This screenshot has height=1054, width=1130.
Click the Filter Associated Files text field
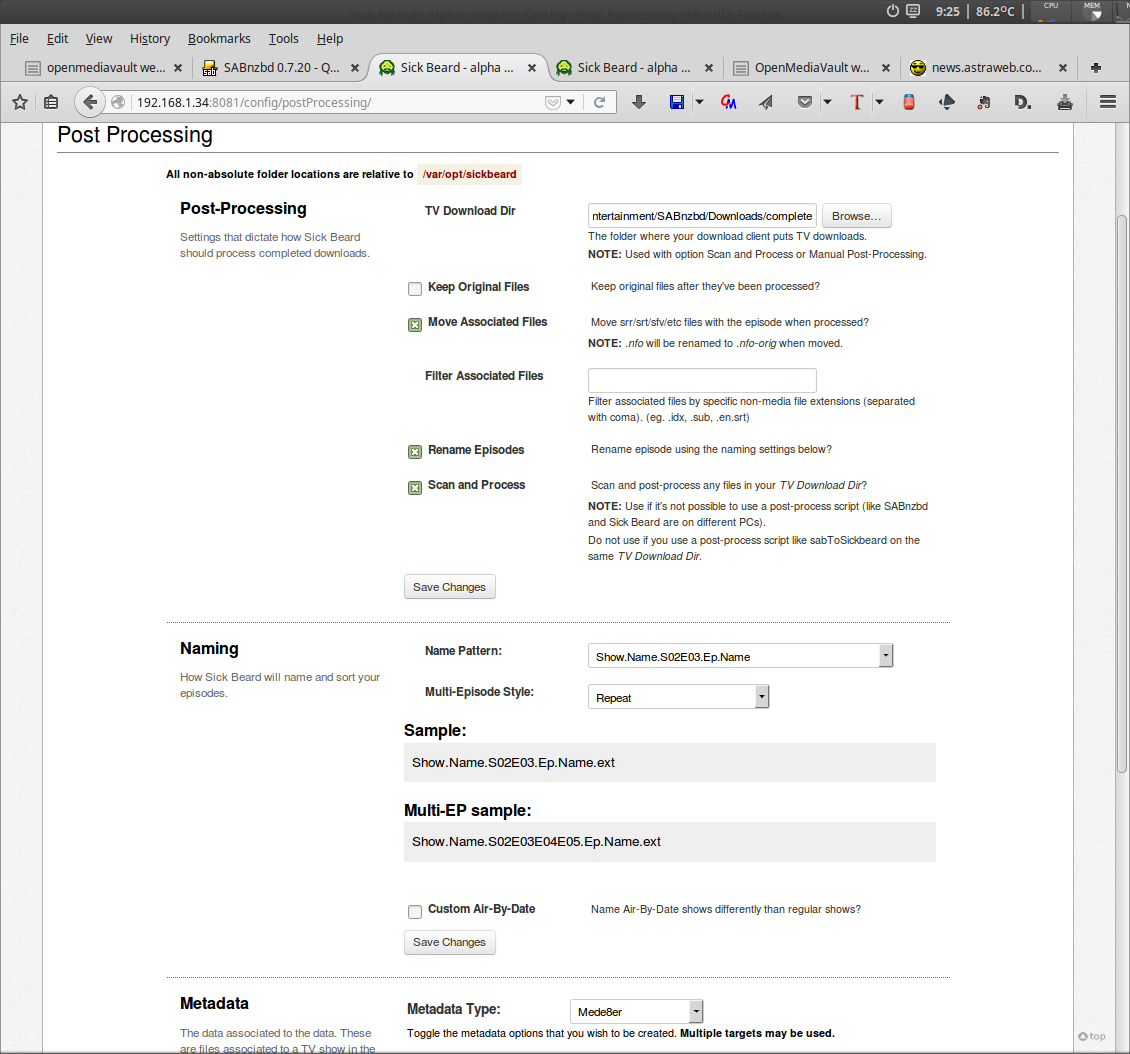702,380
